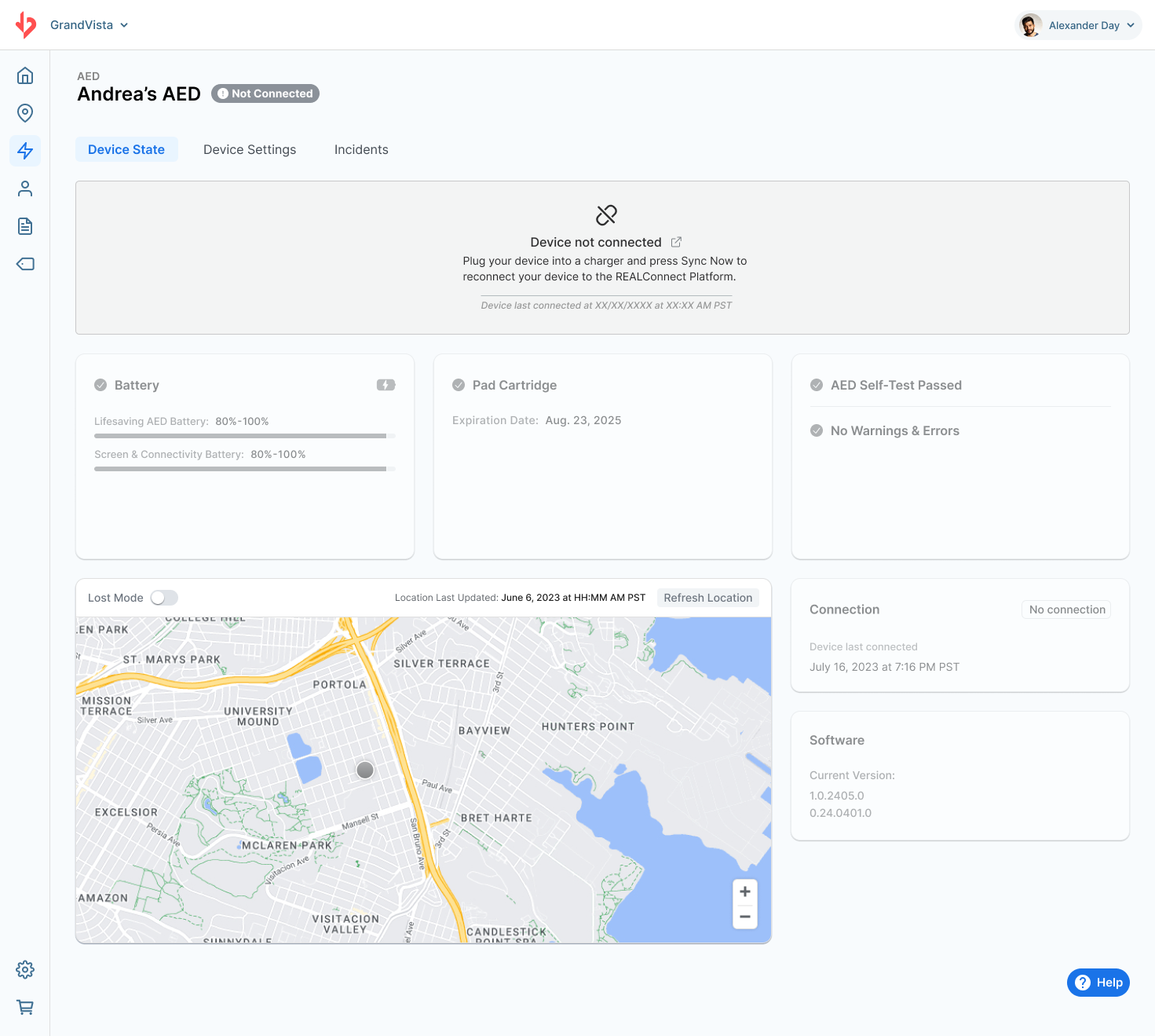Open the Home page from sidebar
The width and height of the screenshot is (1155, 1036).
(25, 75)
